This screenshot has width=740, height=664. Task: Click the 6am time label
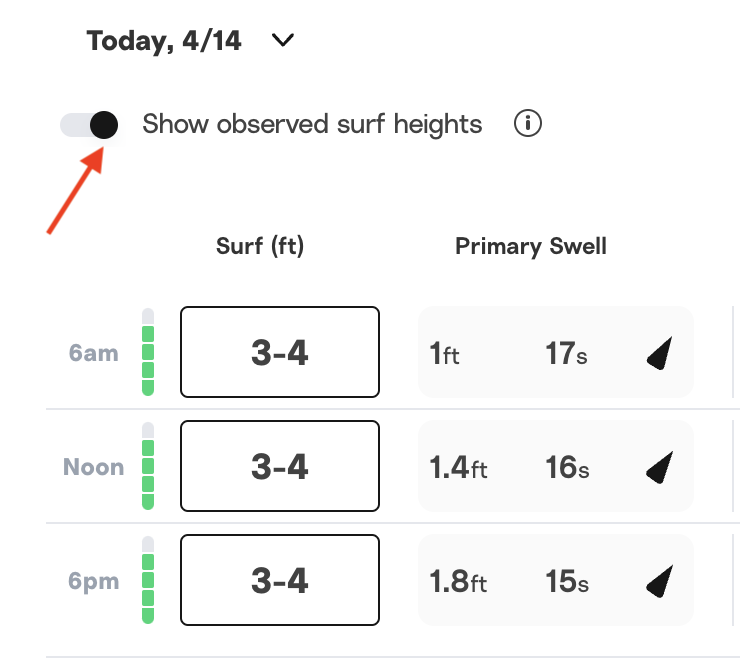[94, 354]
